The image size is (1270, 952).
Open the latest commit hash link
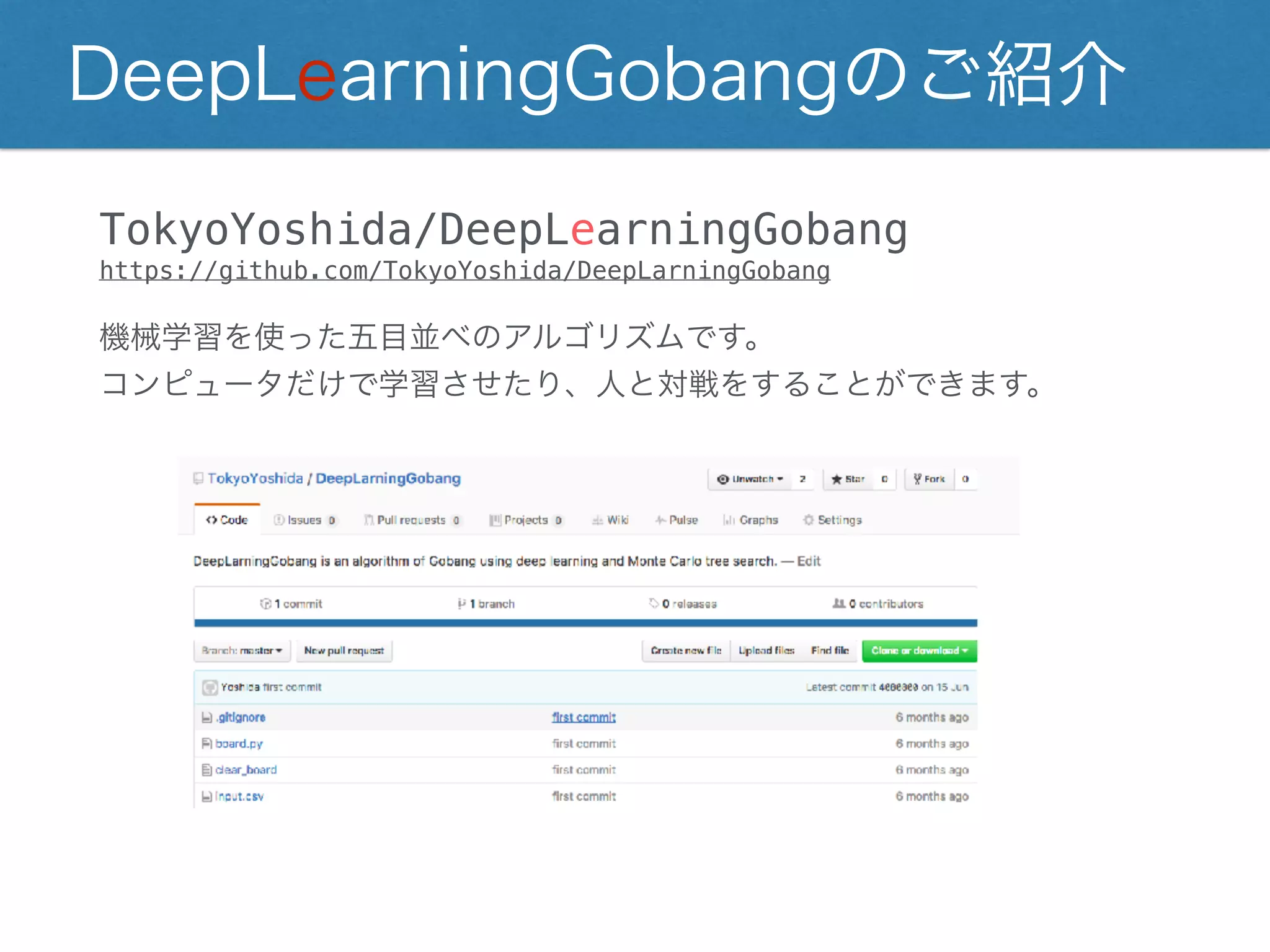click(x=898, y=687)
